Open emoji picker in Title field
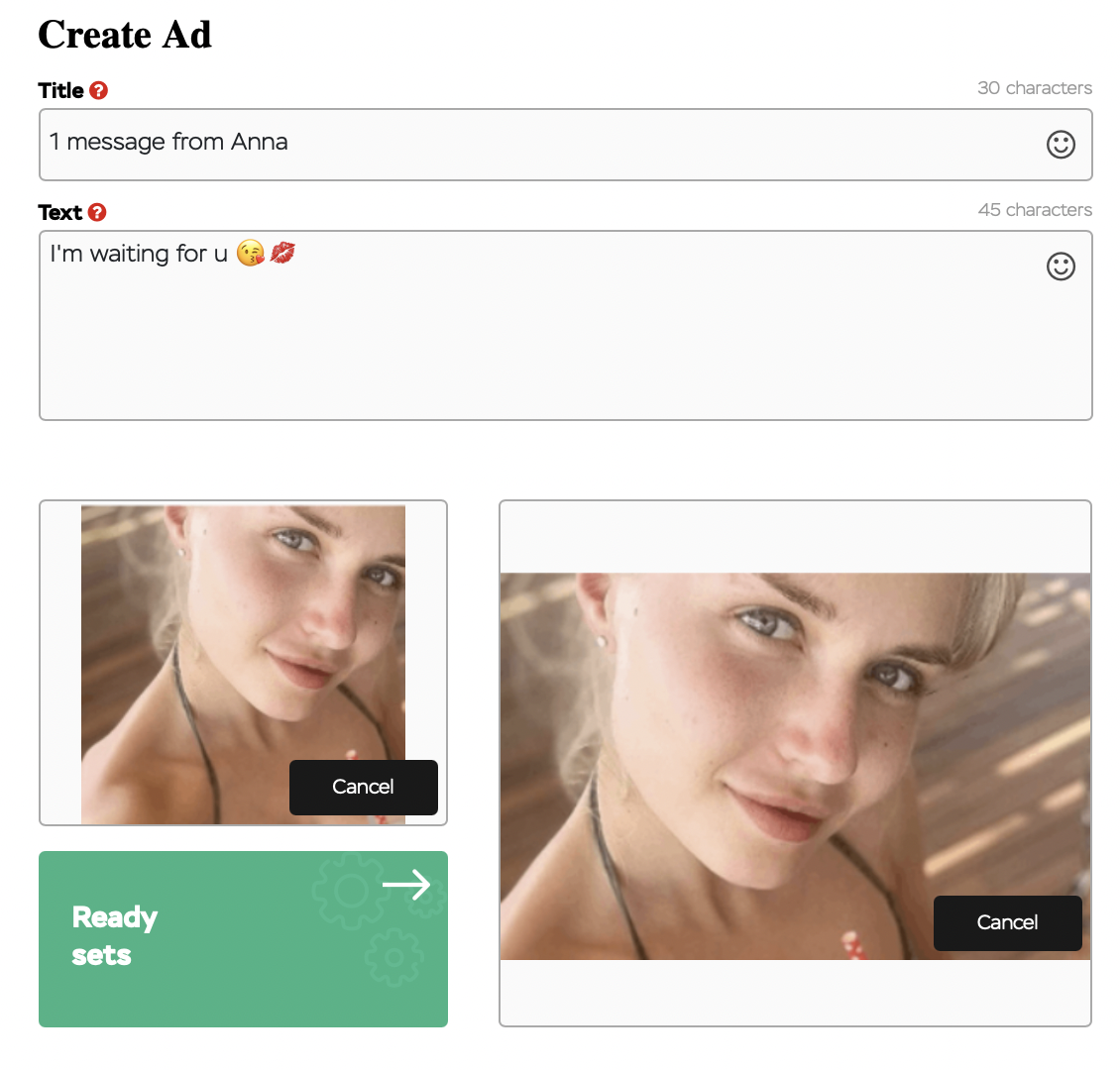This screenshot has height=1070, width=1120. tap(1061, 145)
